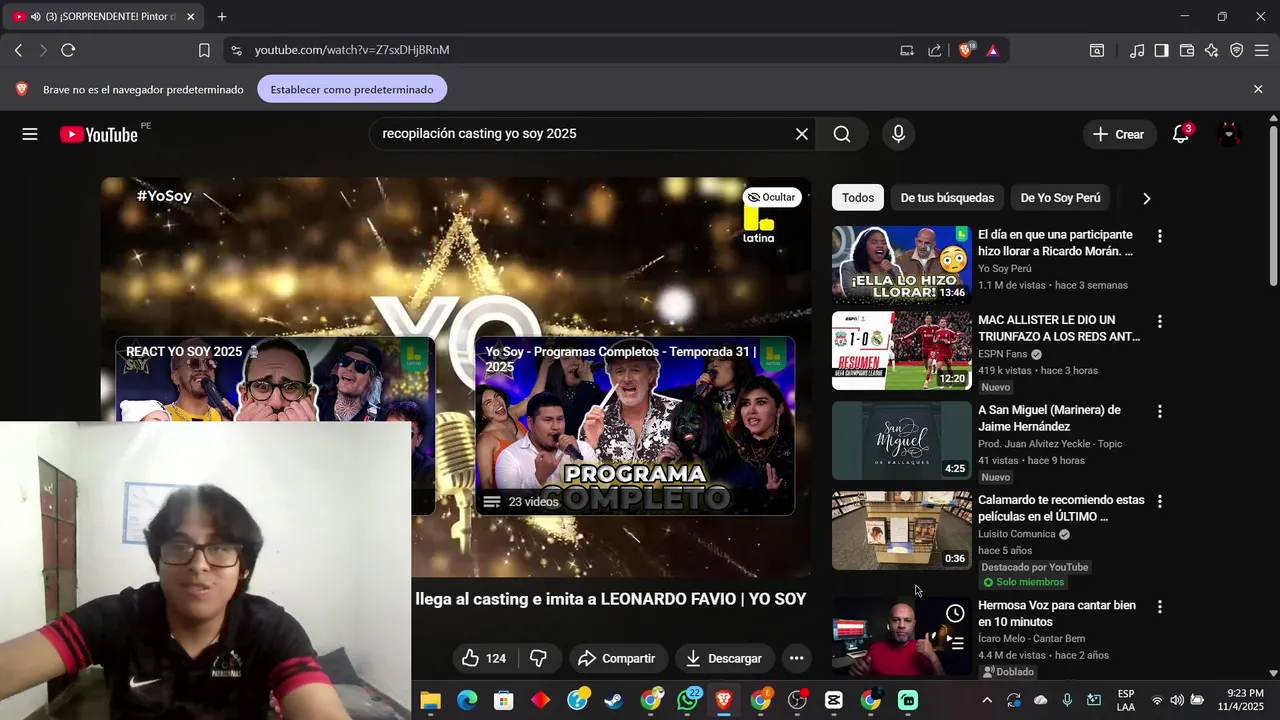Screen dimensions: 1280x720
Task: Download the video with Descargar
Action: (725, 658)
